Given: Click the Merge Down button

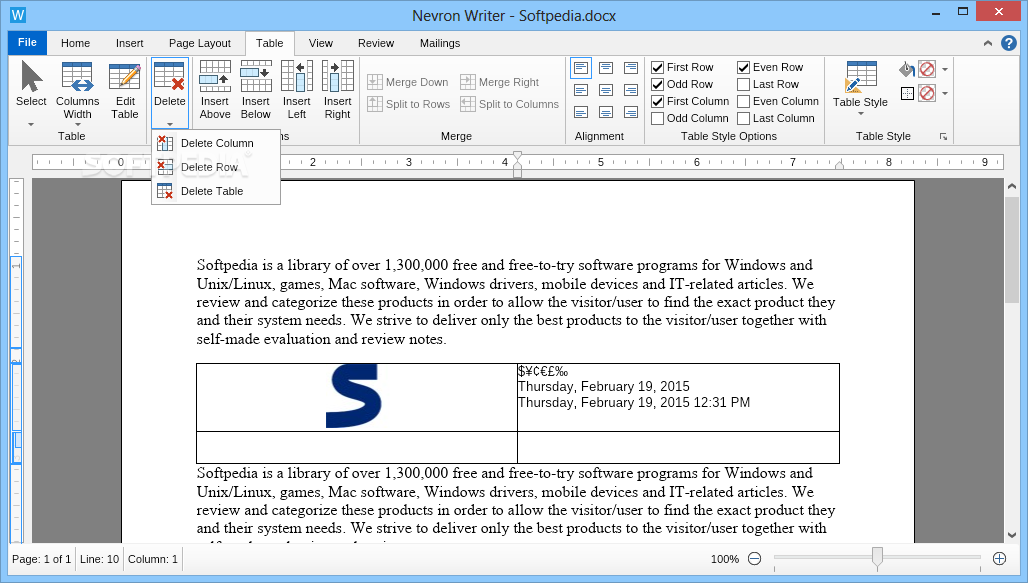Looking at the screenshot, I should [x=408, y=82].
